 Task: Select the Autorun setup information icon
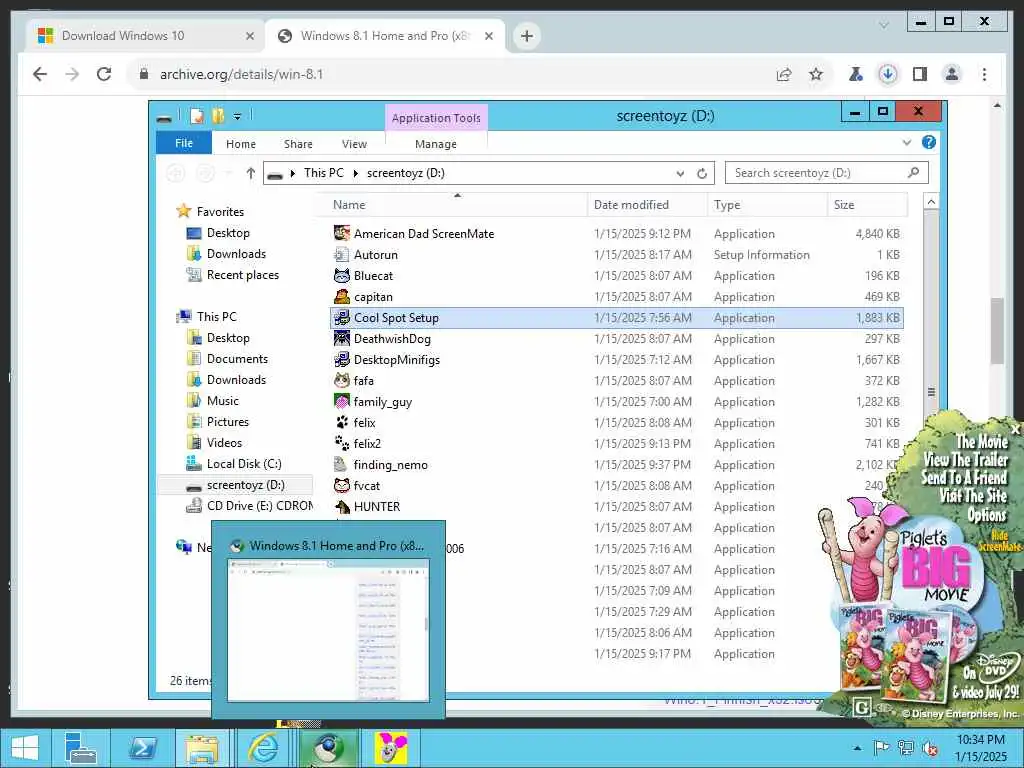[x=342, y=255]
